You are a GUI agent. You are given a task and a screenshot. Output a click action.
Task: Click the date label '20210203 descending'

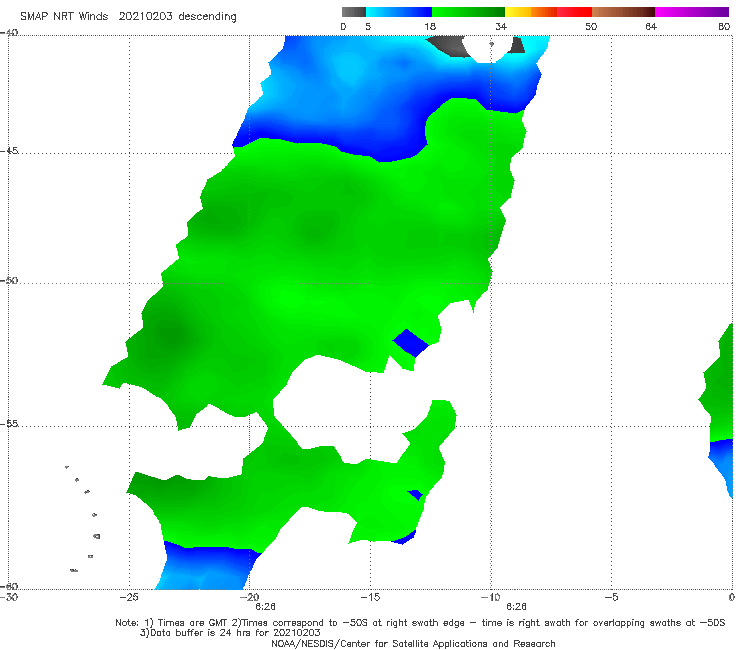(177, 16)
